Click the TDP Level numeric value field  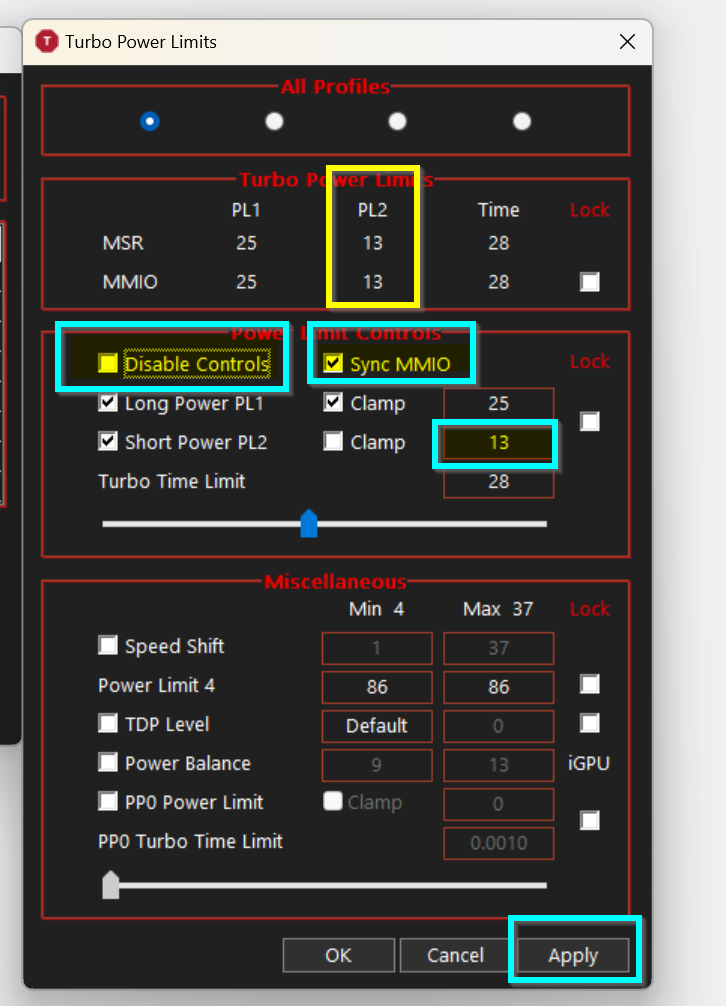498,726
